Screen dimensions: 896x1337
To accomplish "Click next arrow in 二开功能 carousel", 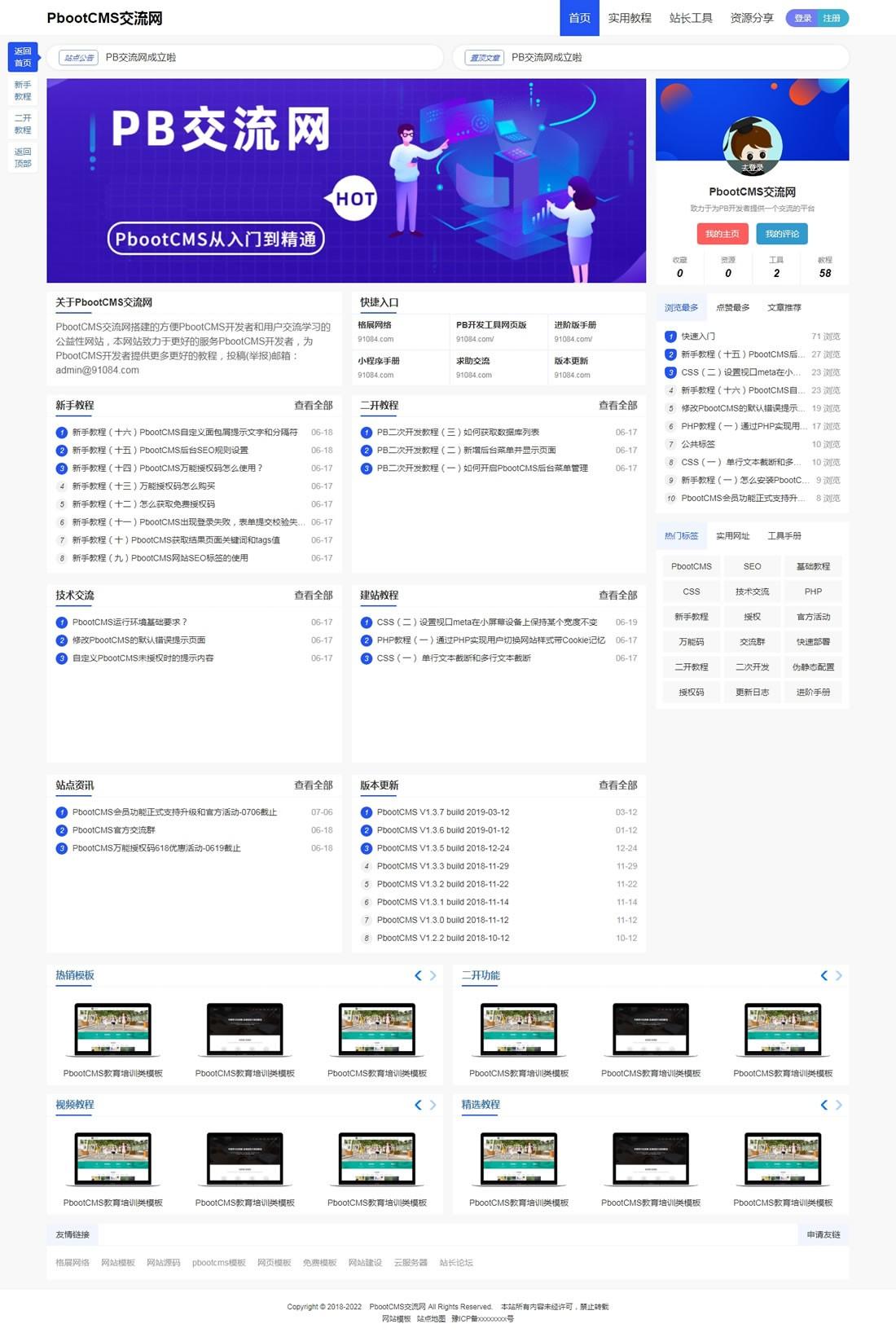I will click(839, 975).
